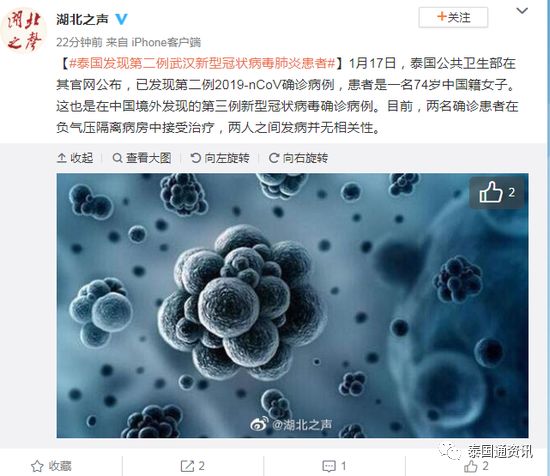
Task: Click the 22分钟前 timestamp link
Action: [79, 42]
